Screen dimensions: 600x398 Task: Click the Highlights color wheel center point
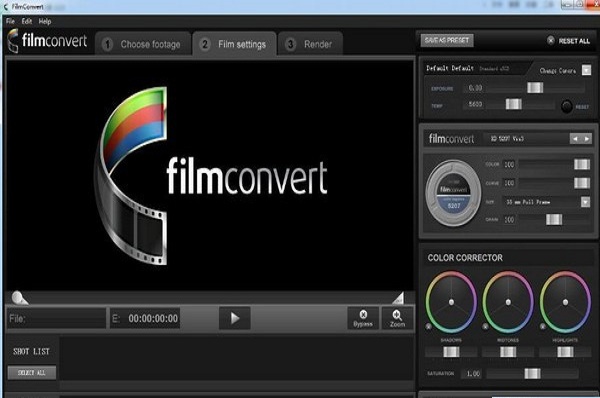tap(565, 302)
